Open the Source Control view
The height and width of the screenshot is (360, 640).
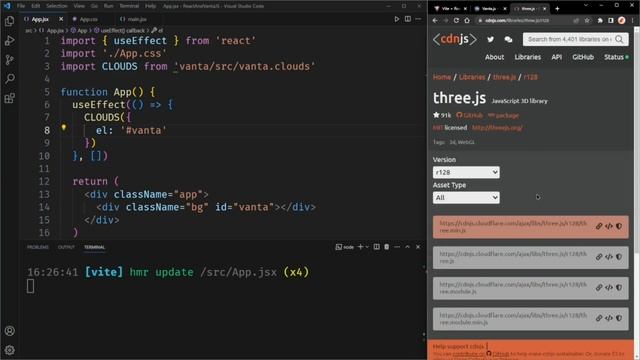click(9, 60)
